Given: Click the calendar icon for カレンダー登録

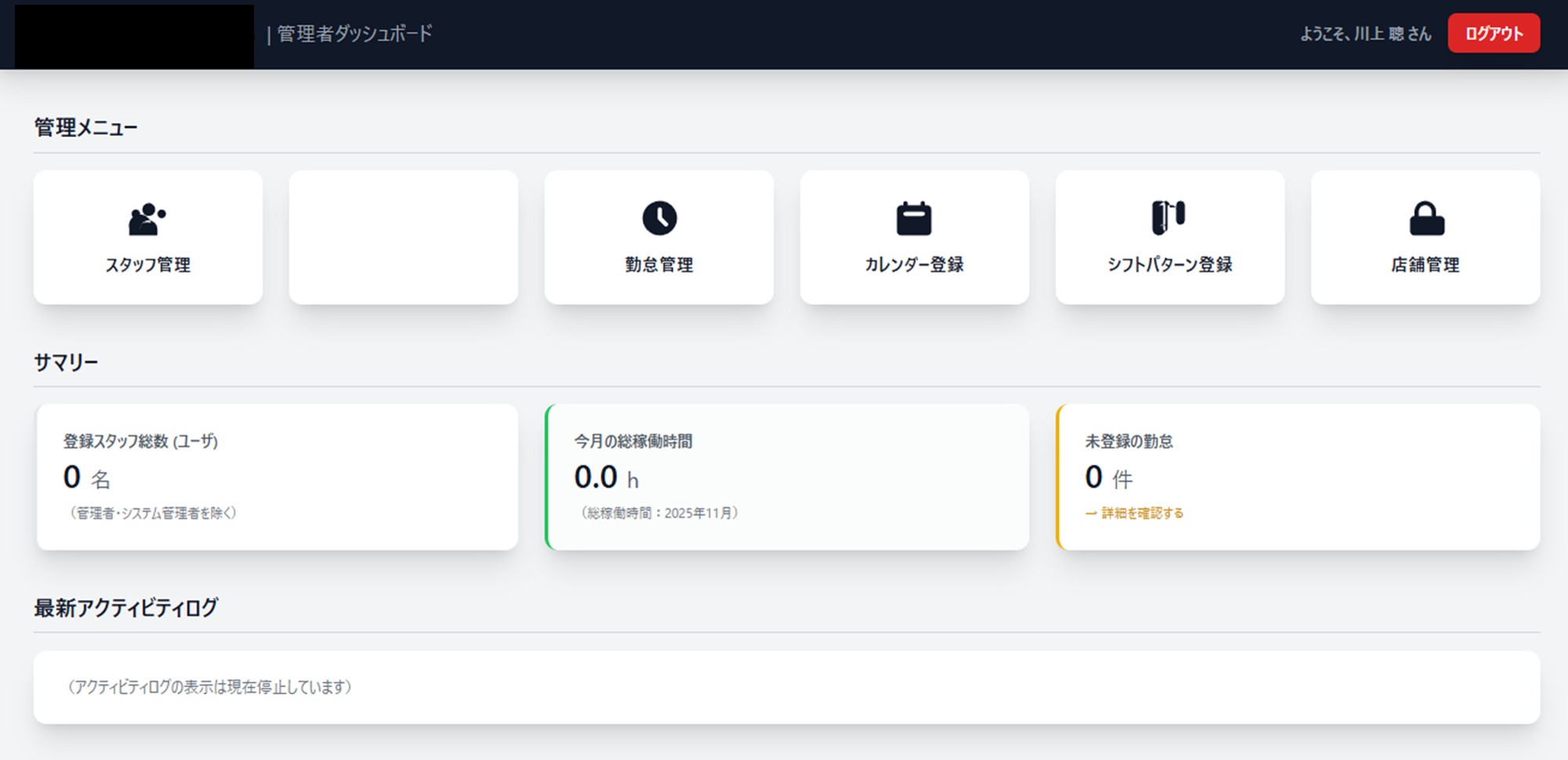Looking at the screenshot, I should coord(913,219).
